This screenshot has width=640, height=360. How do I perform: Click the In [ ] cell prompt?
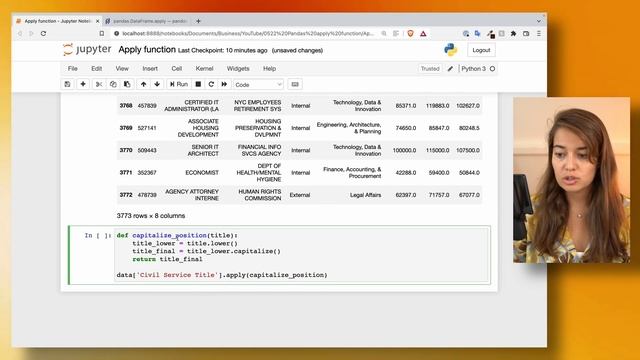click(98, 236)
